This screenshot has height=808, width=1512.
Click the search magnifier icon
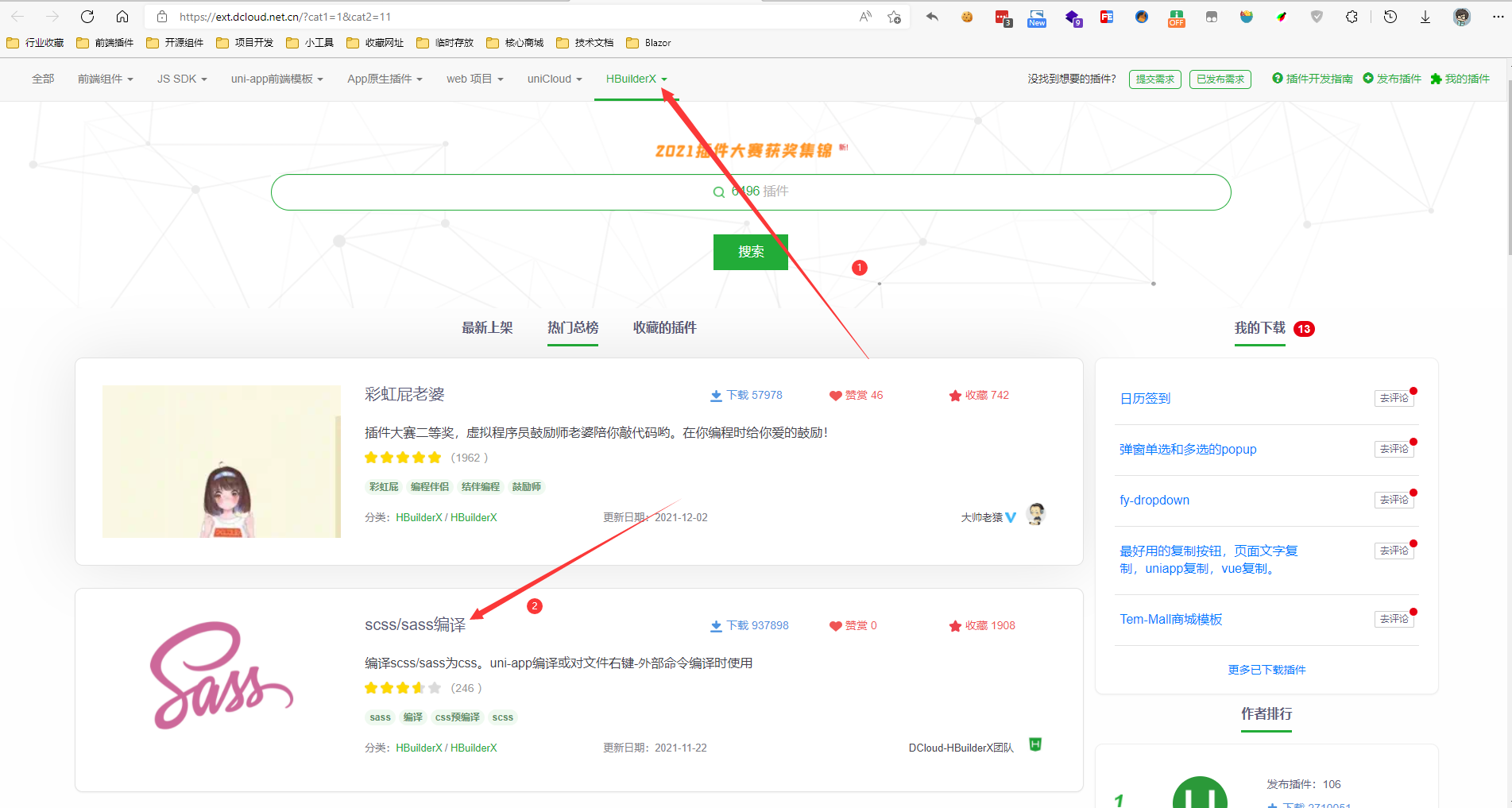[718, 192]
